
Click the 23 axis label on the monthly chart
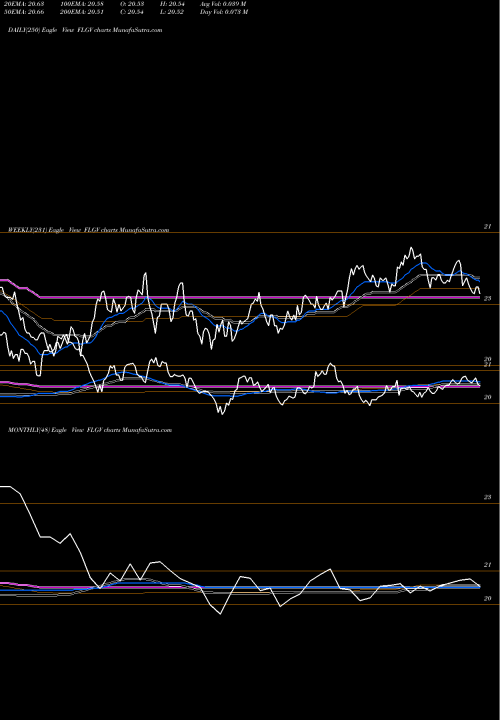pos(488,497)
